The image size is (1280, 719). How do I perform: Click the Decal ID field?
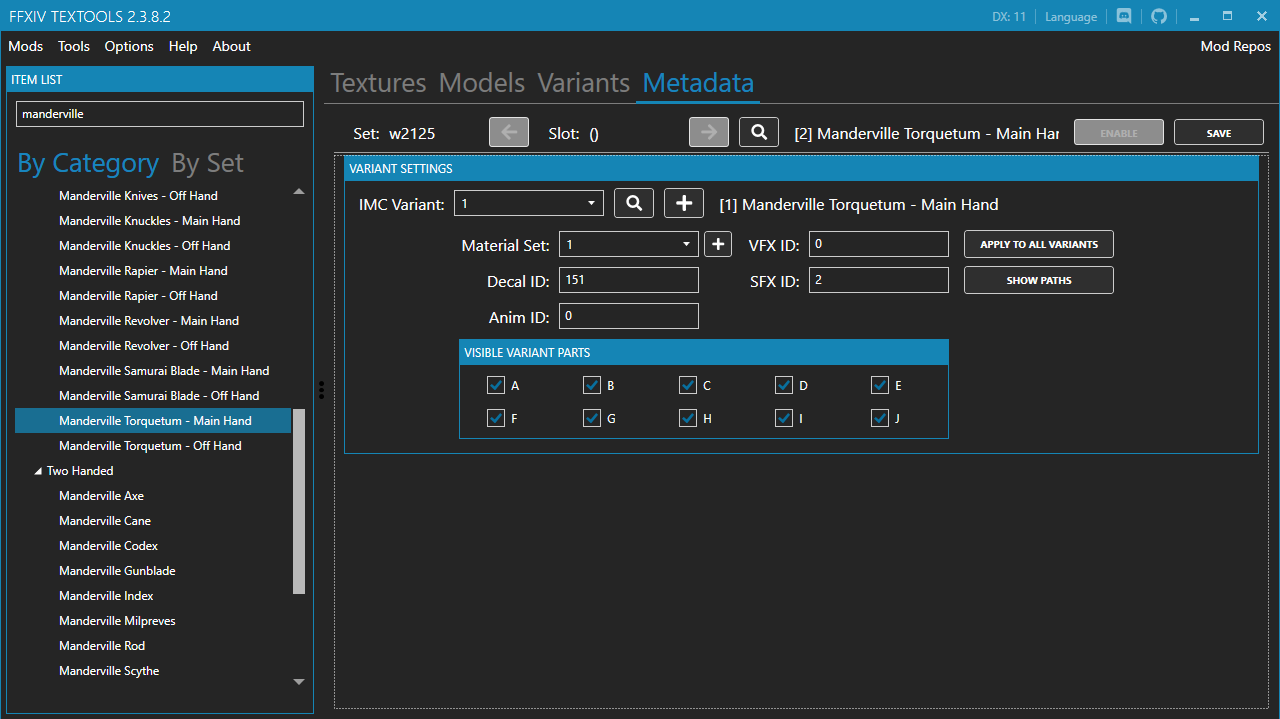[x=629, y=280]
